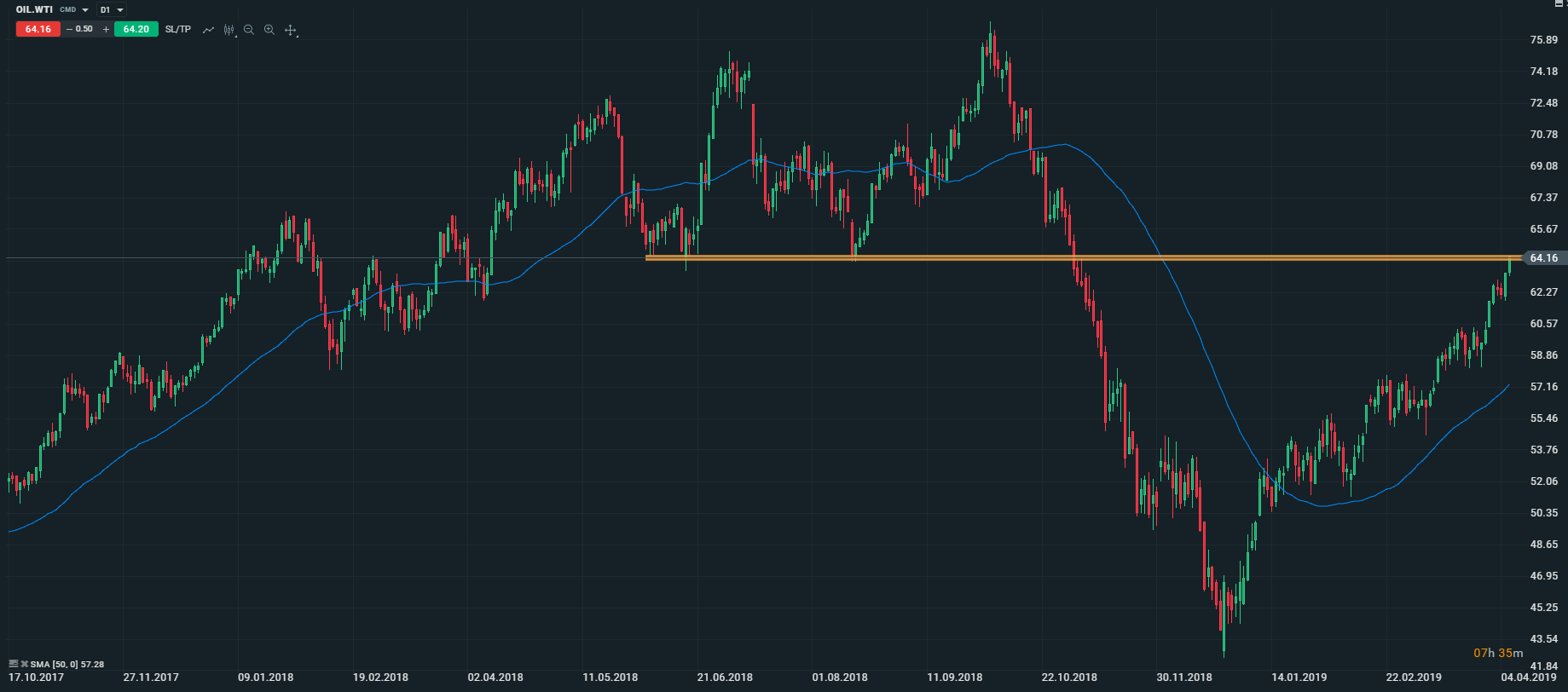This screenshot has height=692, width=1568.
Task: Toggle the SL/TP option
Action: [178, 29]
